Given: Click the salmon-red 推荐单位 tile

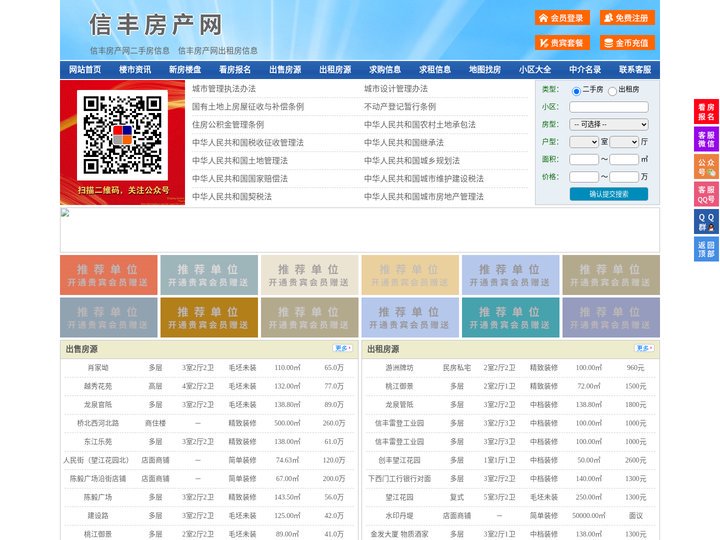Looking at the screenshot, I should tap(109, 275).
